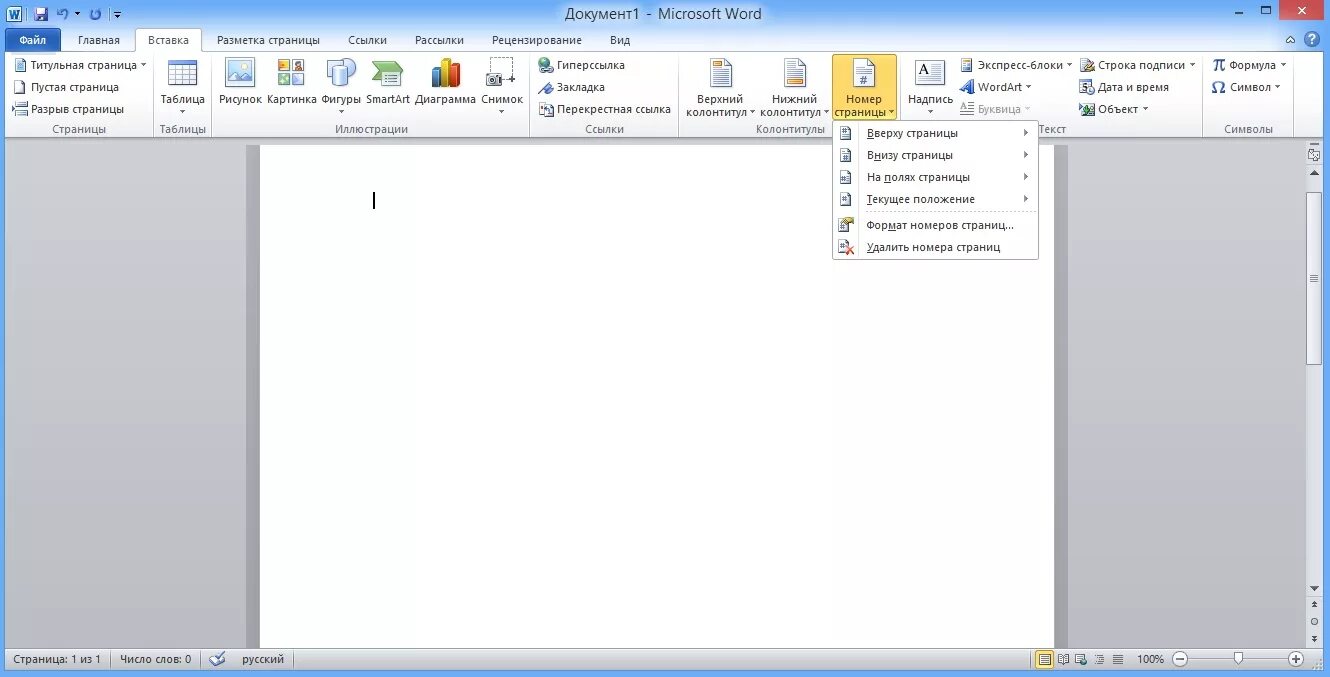This screenshot has height=677, width=1330.
Task: Switch to the Главная tab
Action: [x=99, y=40]
